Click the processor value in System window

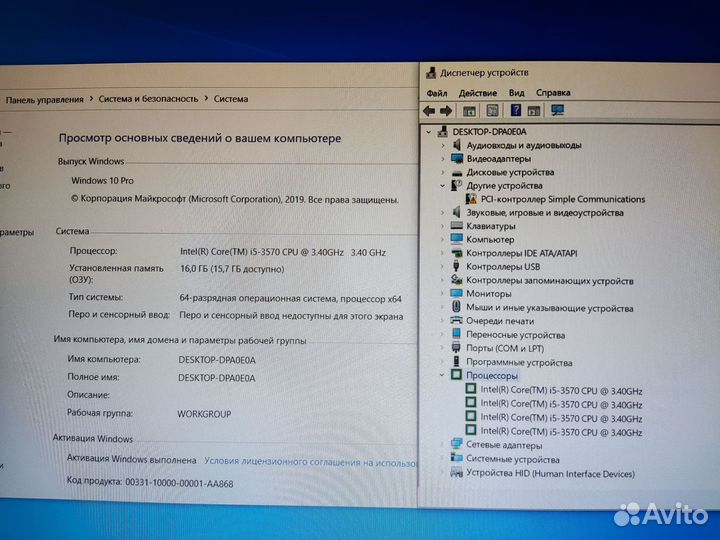click(283, 252)
